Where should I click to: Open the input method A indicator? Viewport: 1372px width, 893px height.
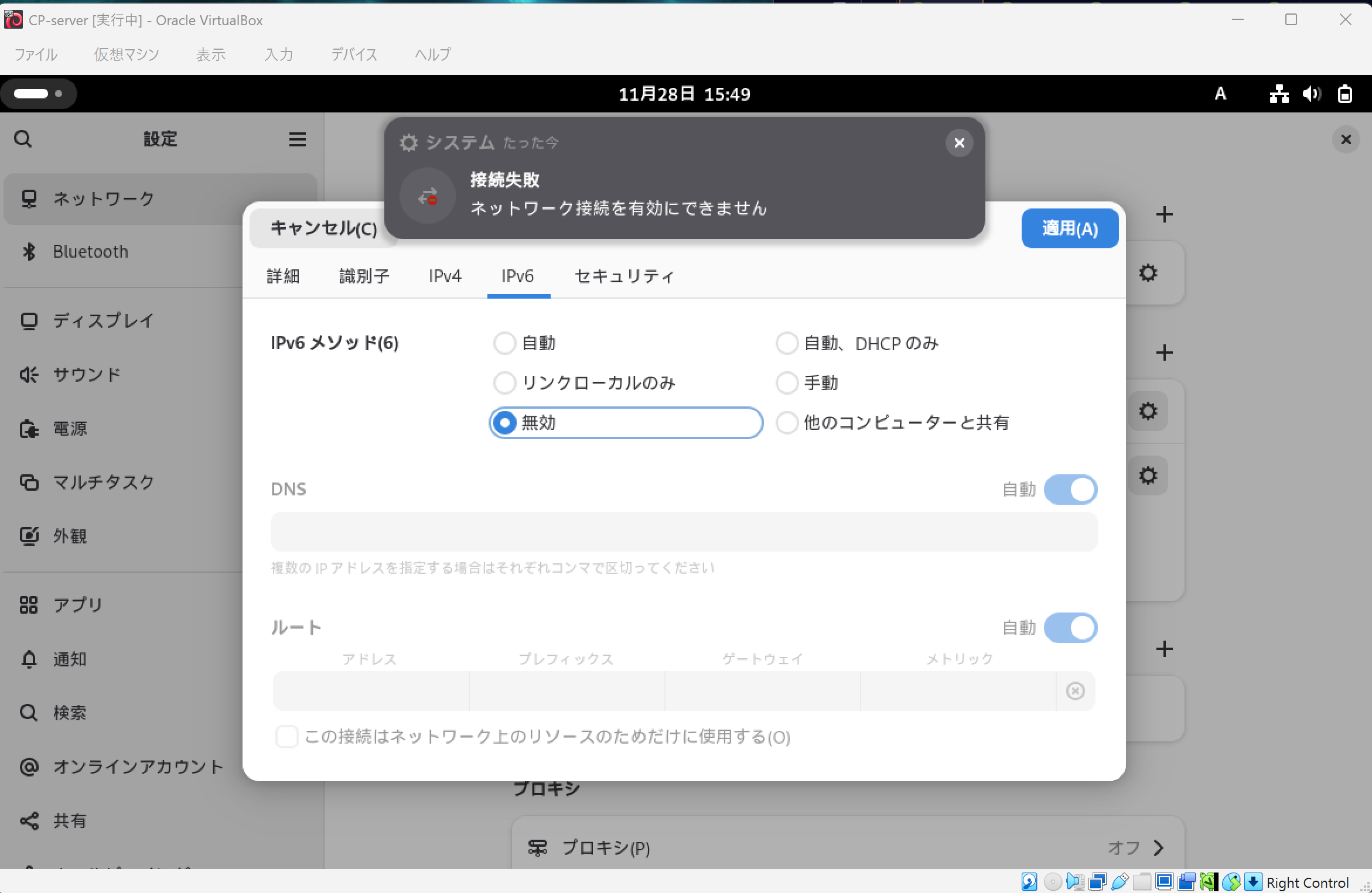(1220, 94)
